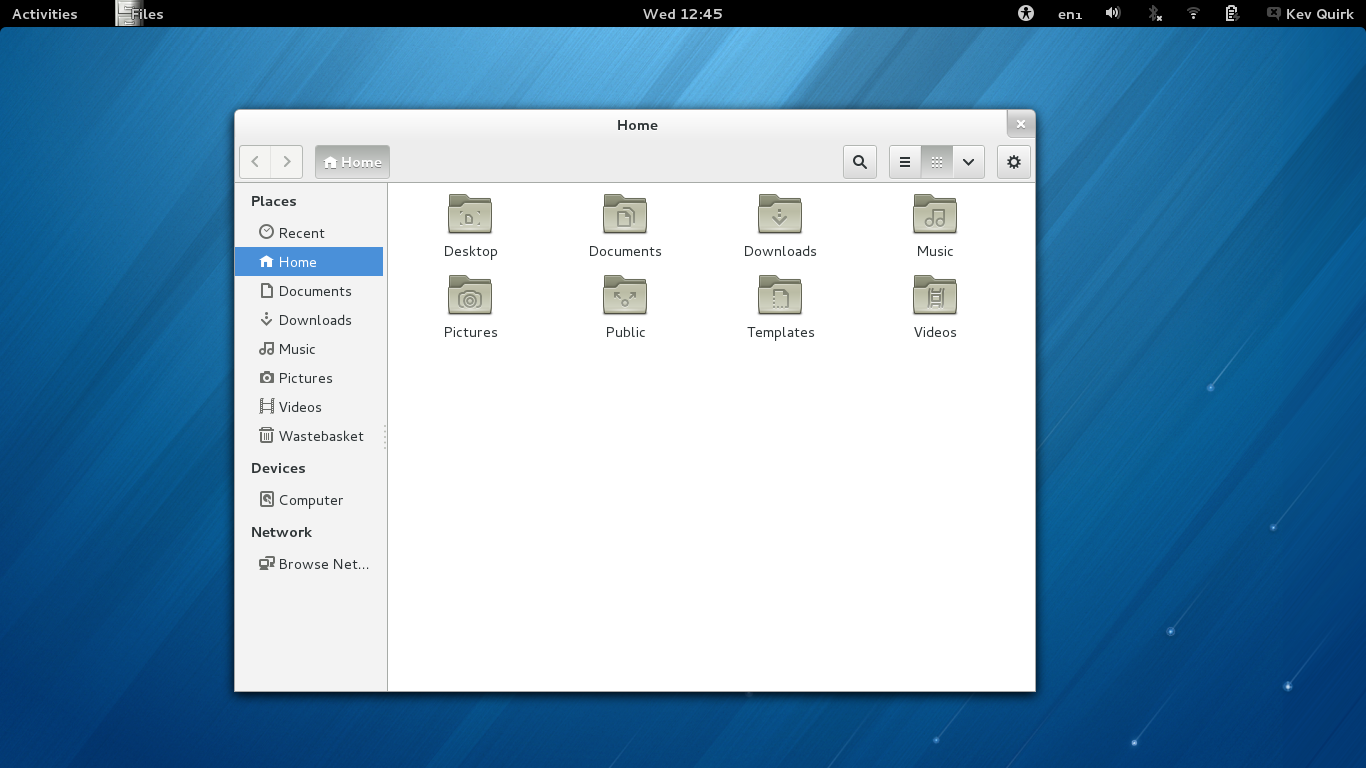Click the Home path bar button
This screenshot has height=768, width=1366.
[x=352, y=162]
